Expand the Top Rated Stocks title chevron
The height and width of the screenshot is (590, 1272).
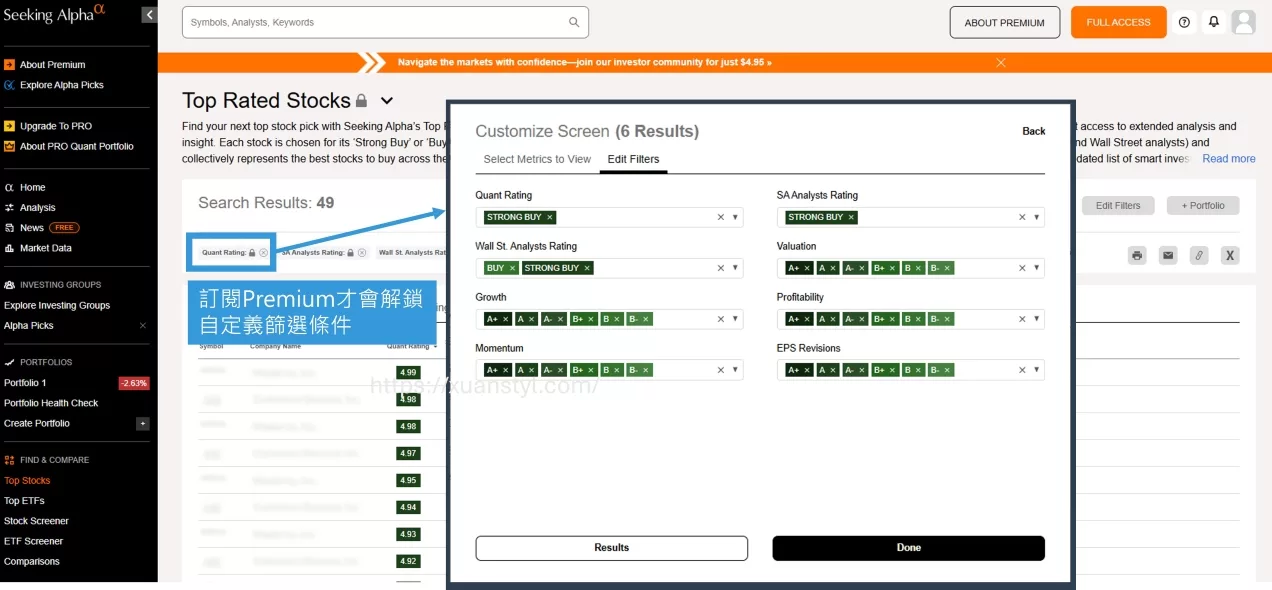tap(387, 101)
